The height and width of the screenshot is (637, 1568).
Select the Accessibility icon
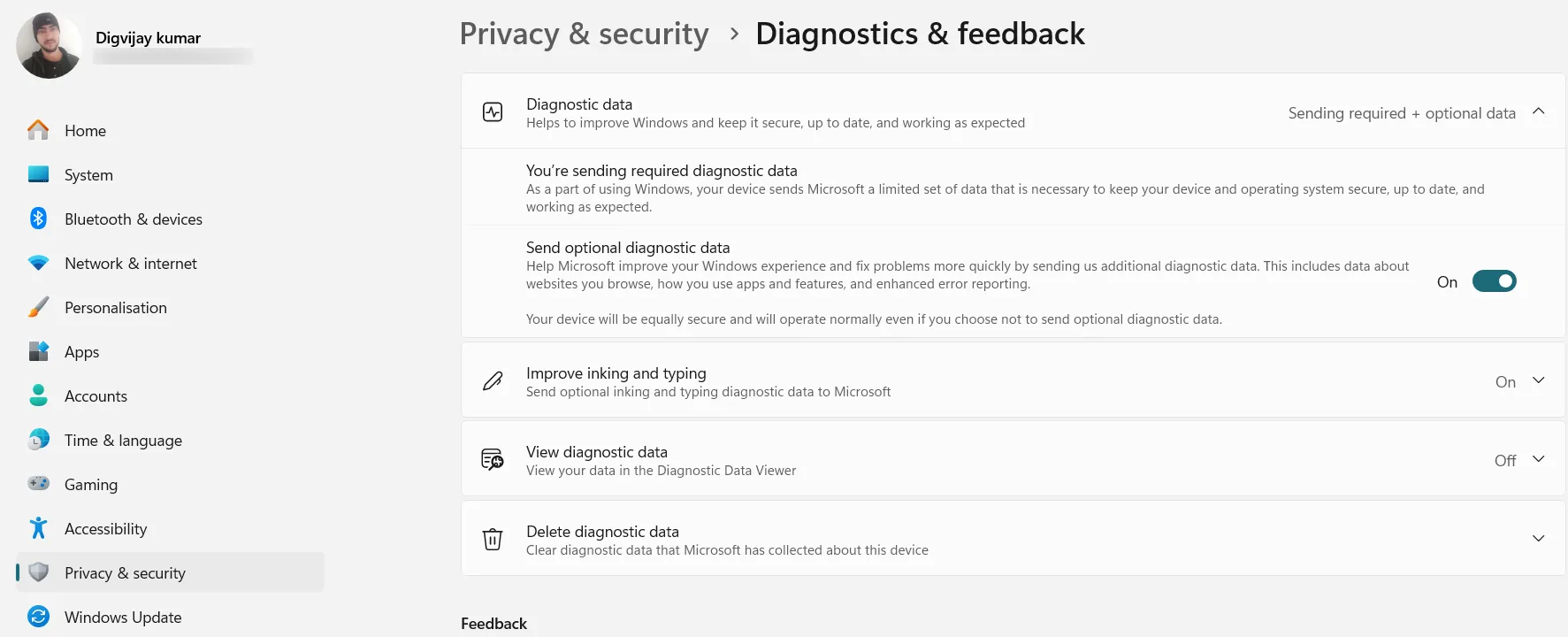pyautogui.click(x=38, y=528)
